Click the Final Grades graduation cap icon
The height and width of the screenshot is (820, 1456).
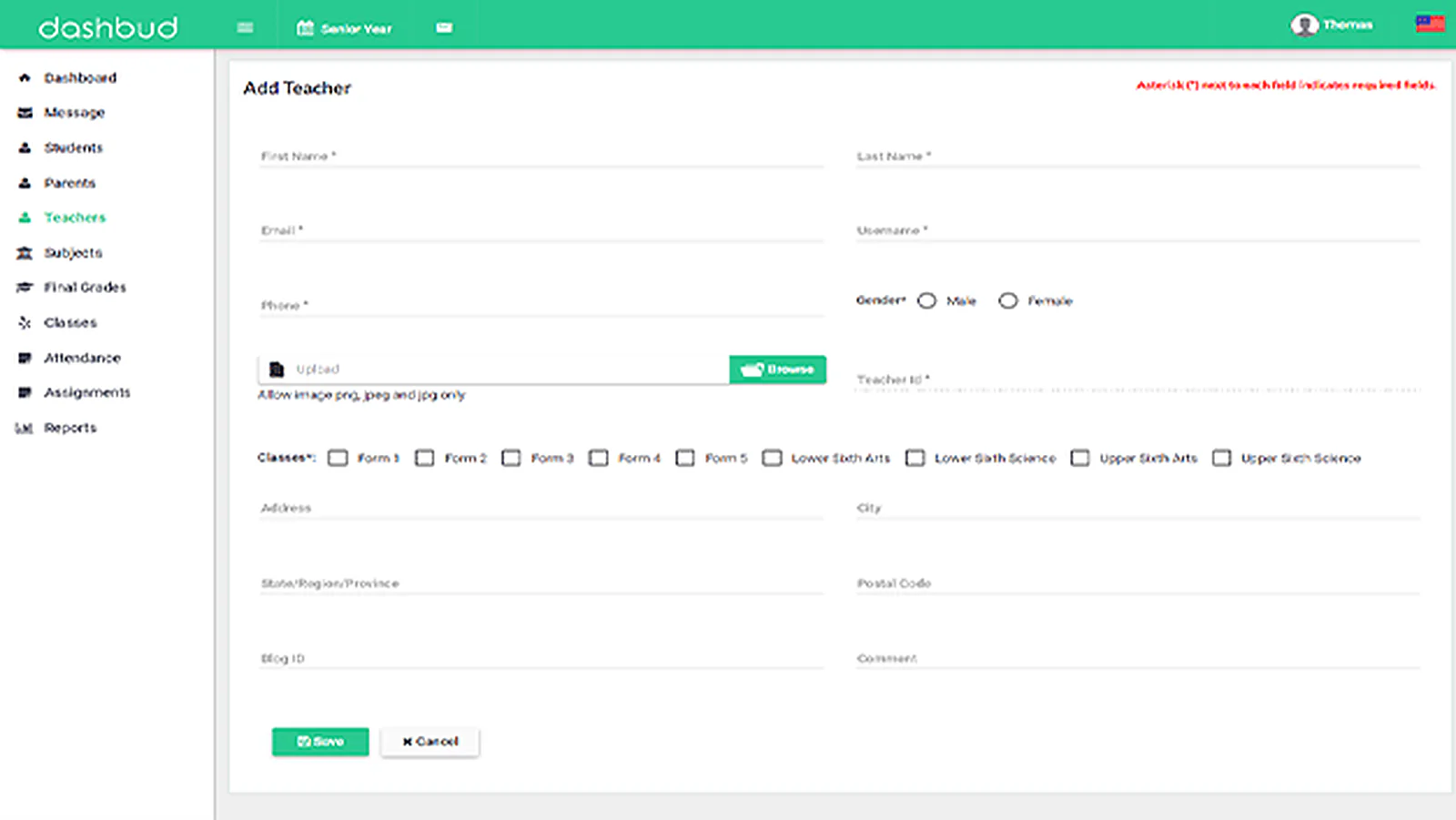(x=25, y=288)
